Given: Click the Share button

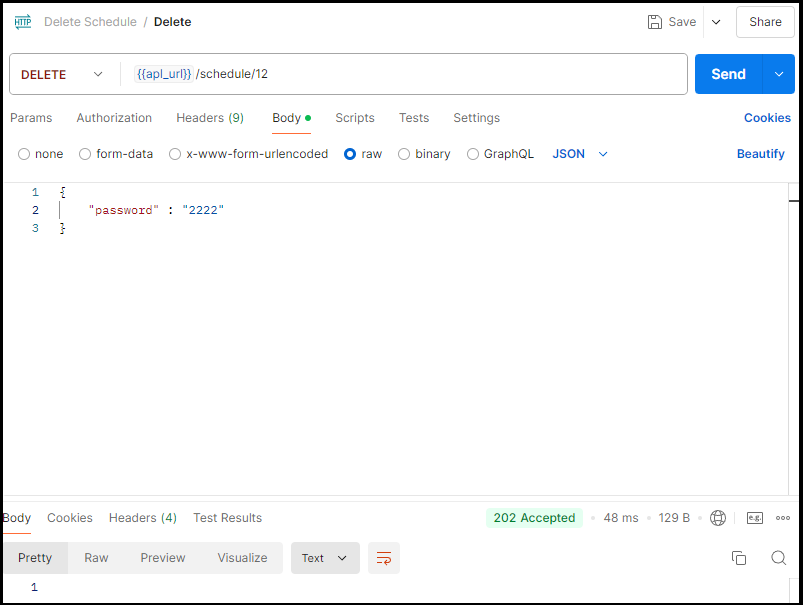Looking at the screenshot, I should (x=765, y=22).
